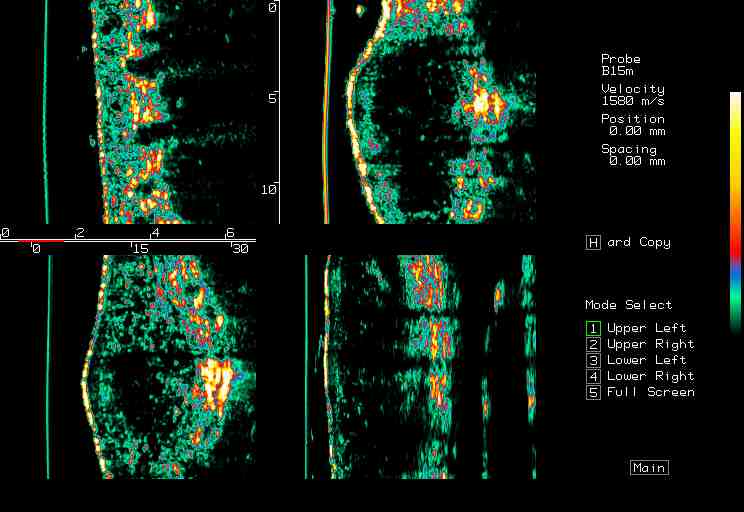Image resolution: width=744 pixels, height=512 pixels.
Task: Click the 10 mark on depth scale
Action: 269,189
